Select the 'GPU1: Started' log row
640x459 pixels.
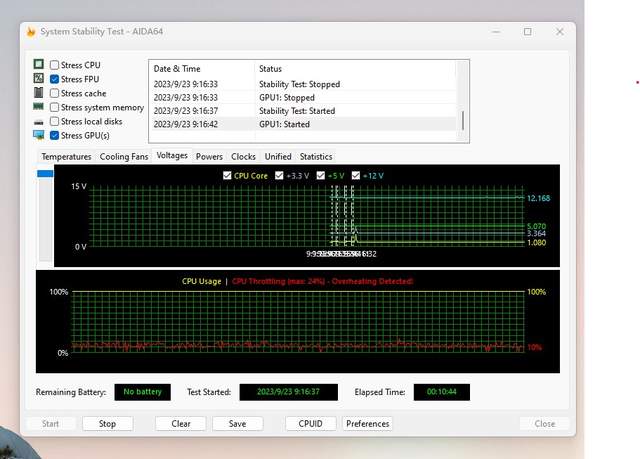(304, 124)
